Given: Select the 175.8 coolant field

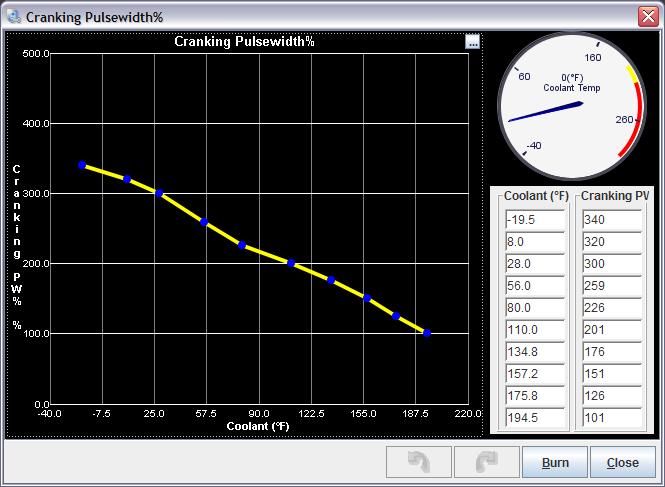Looking at the screenshot, I should (536, 396).
